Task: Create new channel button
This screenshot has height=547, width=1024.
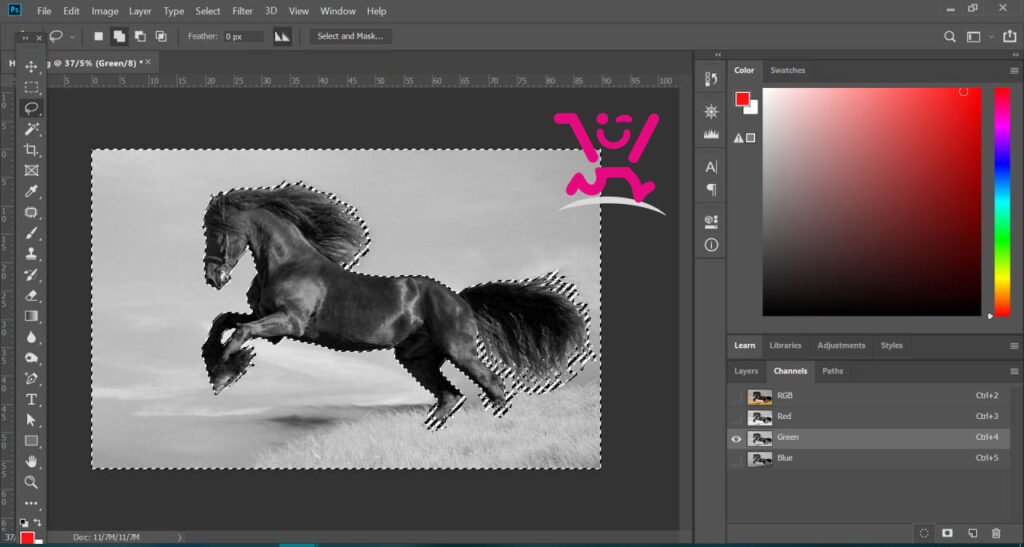Action: [972, 533]
